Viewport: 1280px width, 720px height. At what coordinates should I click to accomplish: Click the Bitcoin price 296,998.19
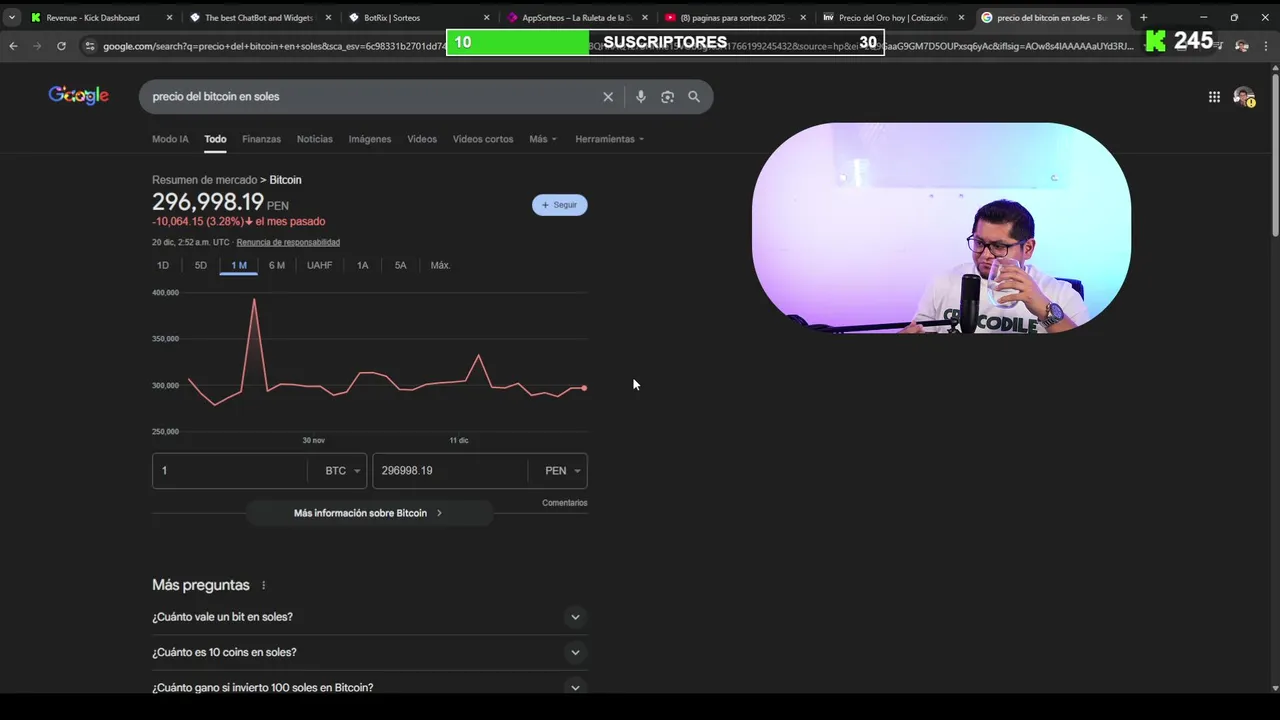[208, 203]
